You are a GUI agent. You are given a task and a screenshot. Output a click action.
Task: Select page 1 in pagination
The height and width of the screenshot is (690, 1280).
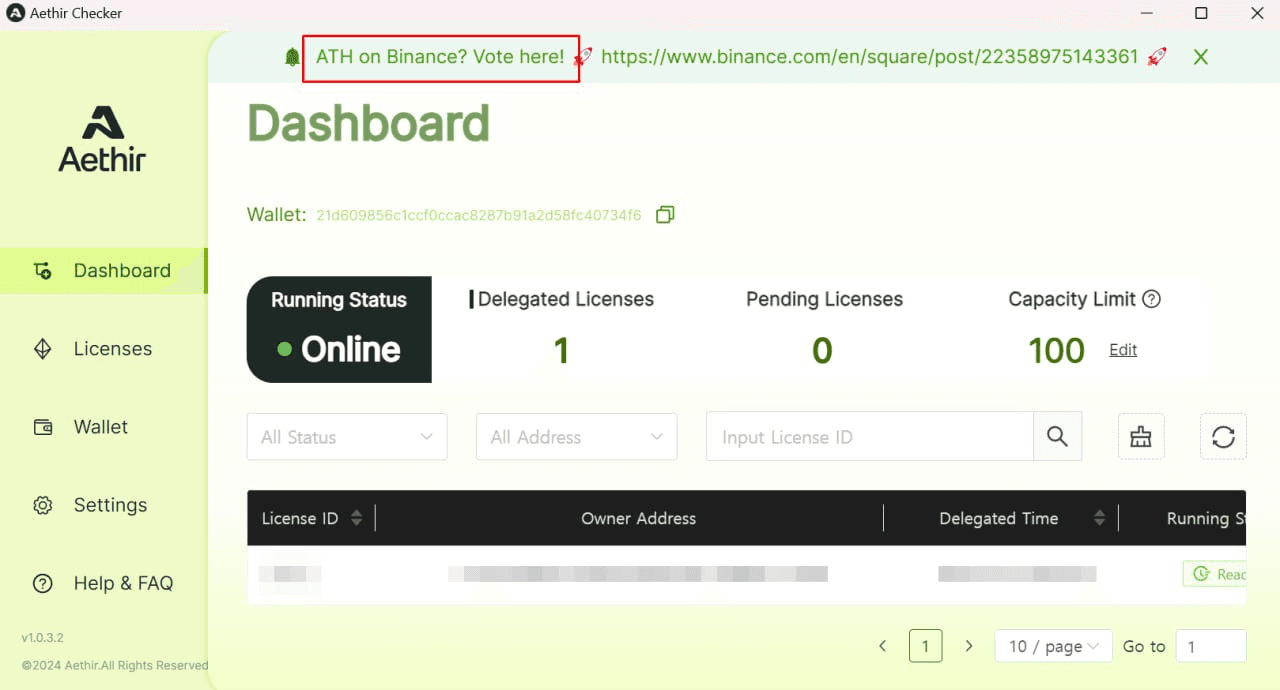[x=925, y=646]
